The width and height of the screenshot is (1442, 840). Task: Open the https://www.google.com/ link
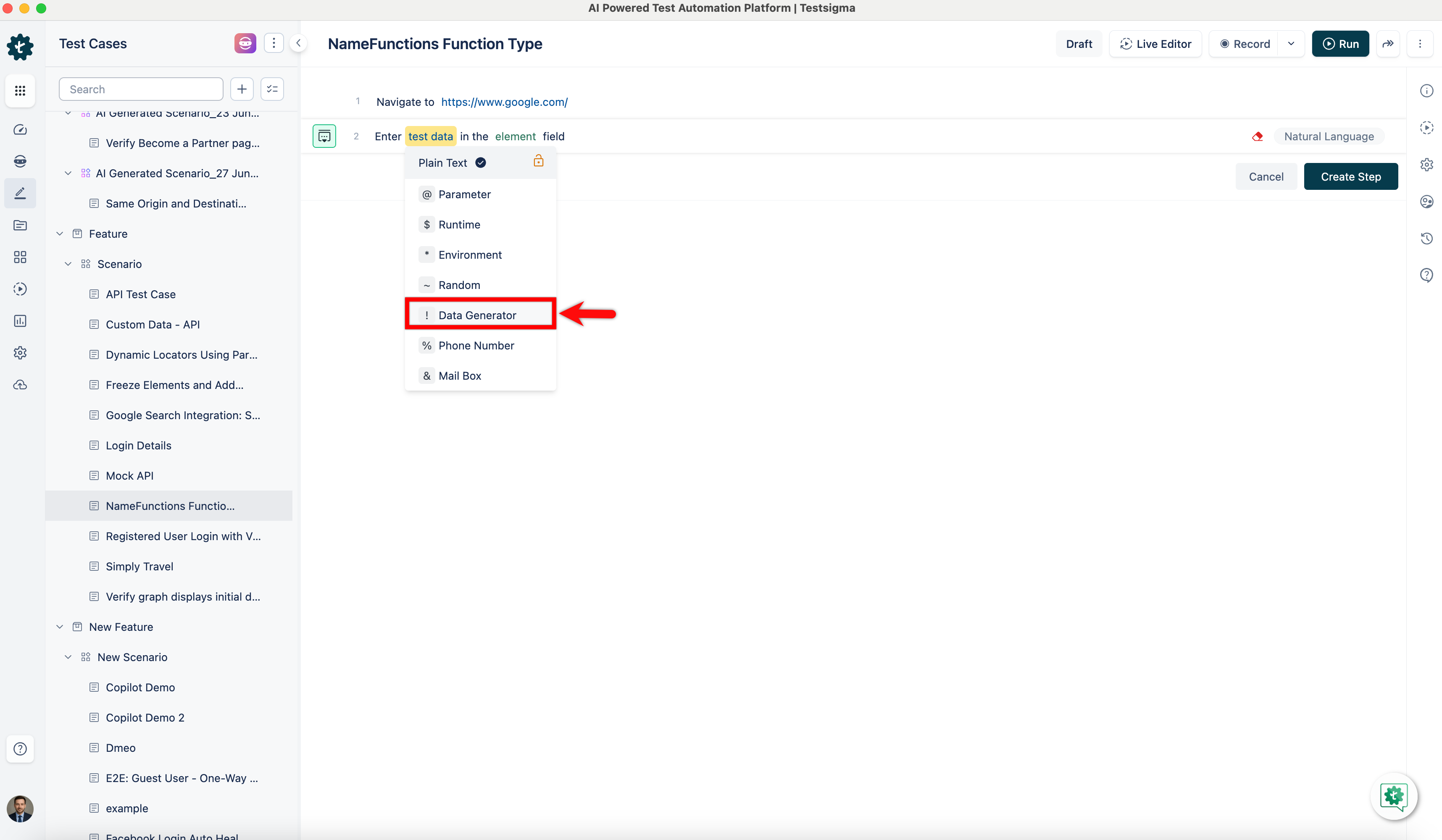click(x=504, y=102)
